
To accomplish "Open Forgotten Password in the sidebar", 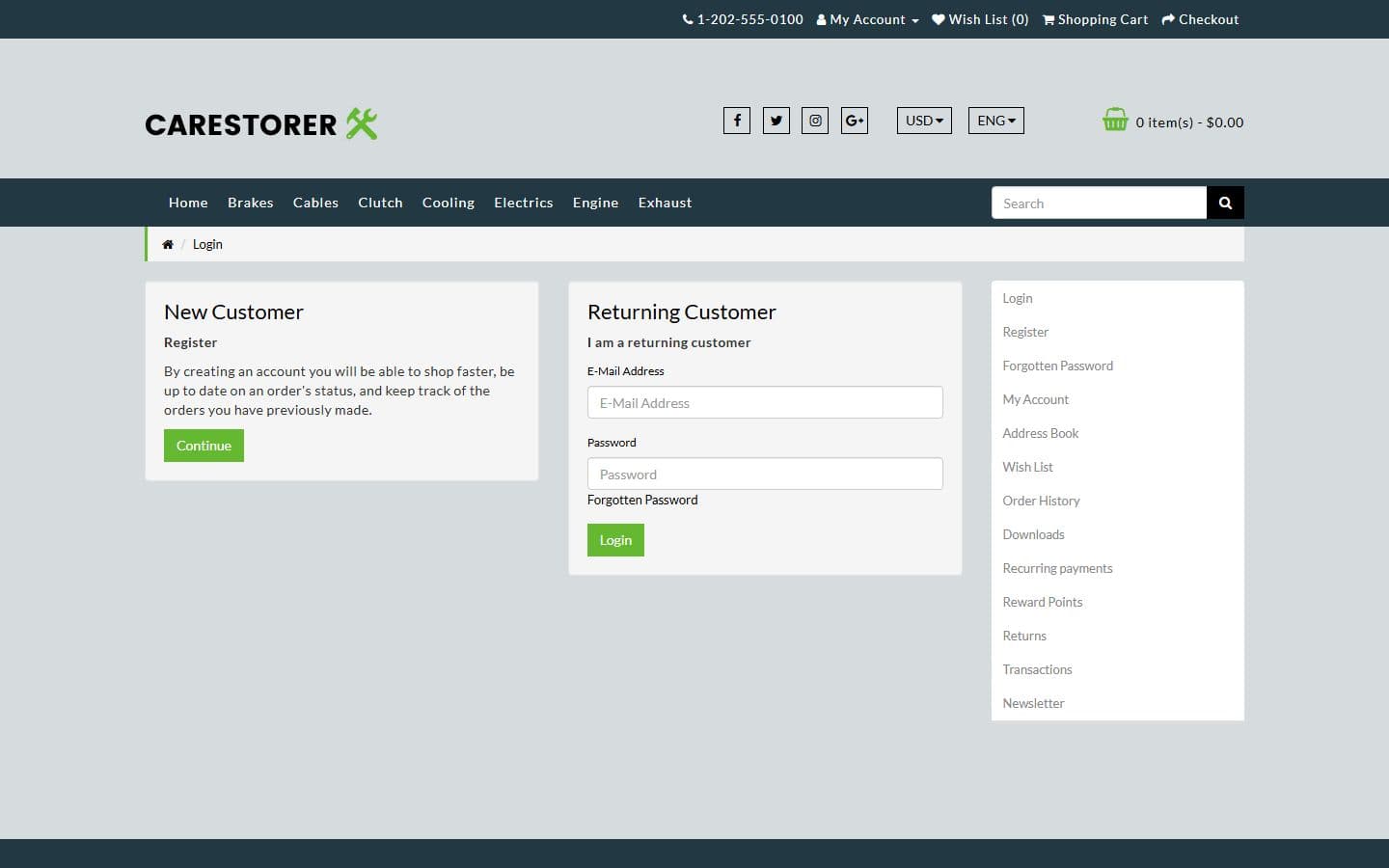I will pos(1057,366).
